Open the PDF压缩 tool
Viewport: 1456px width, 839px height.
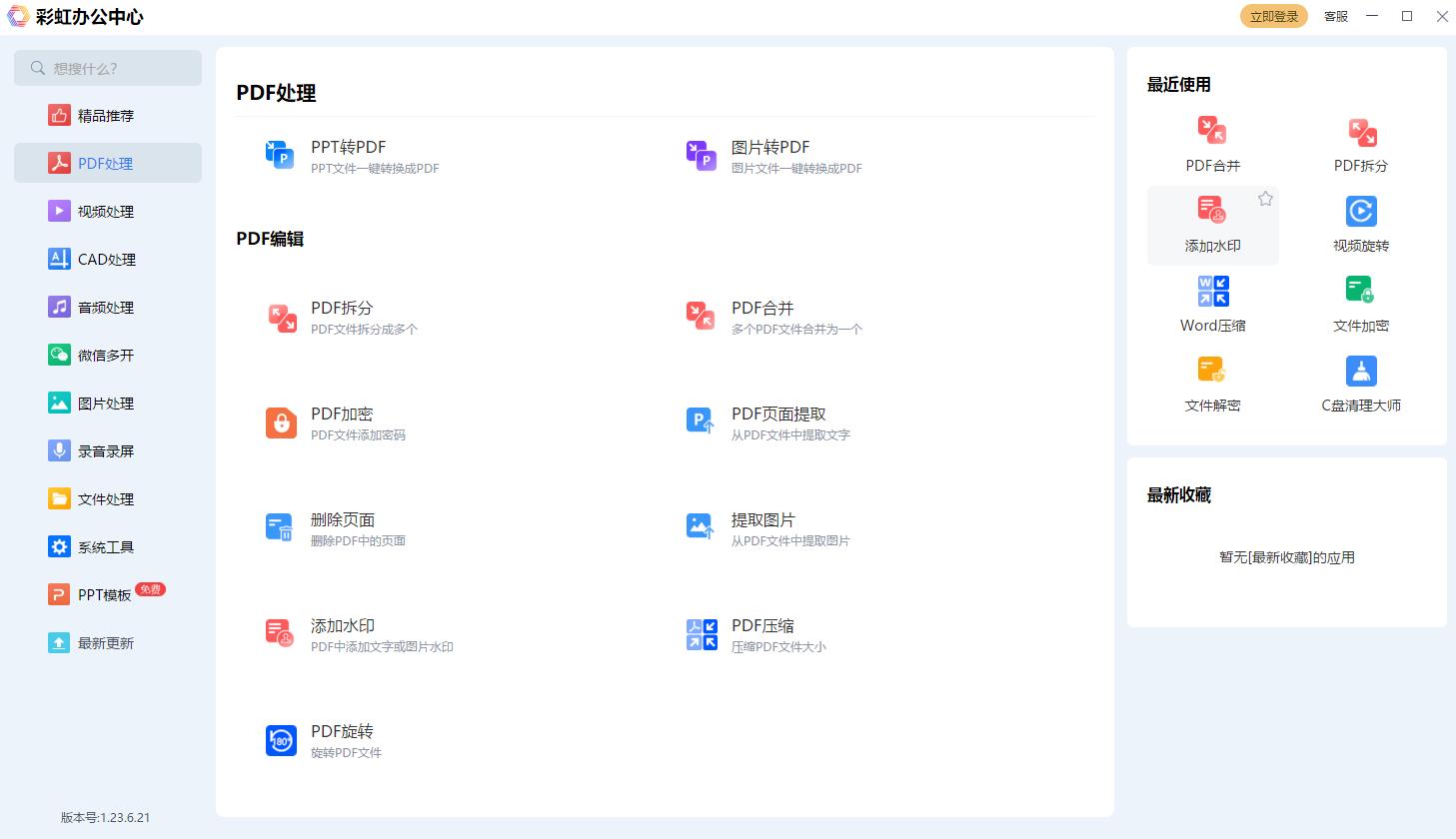click(761, 634)
